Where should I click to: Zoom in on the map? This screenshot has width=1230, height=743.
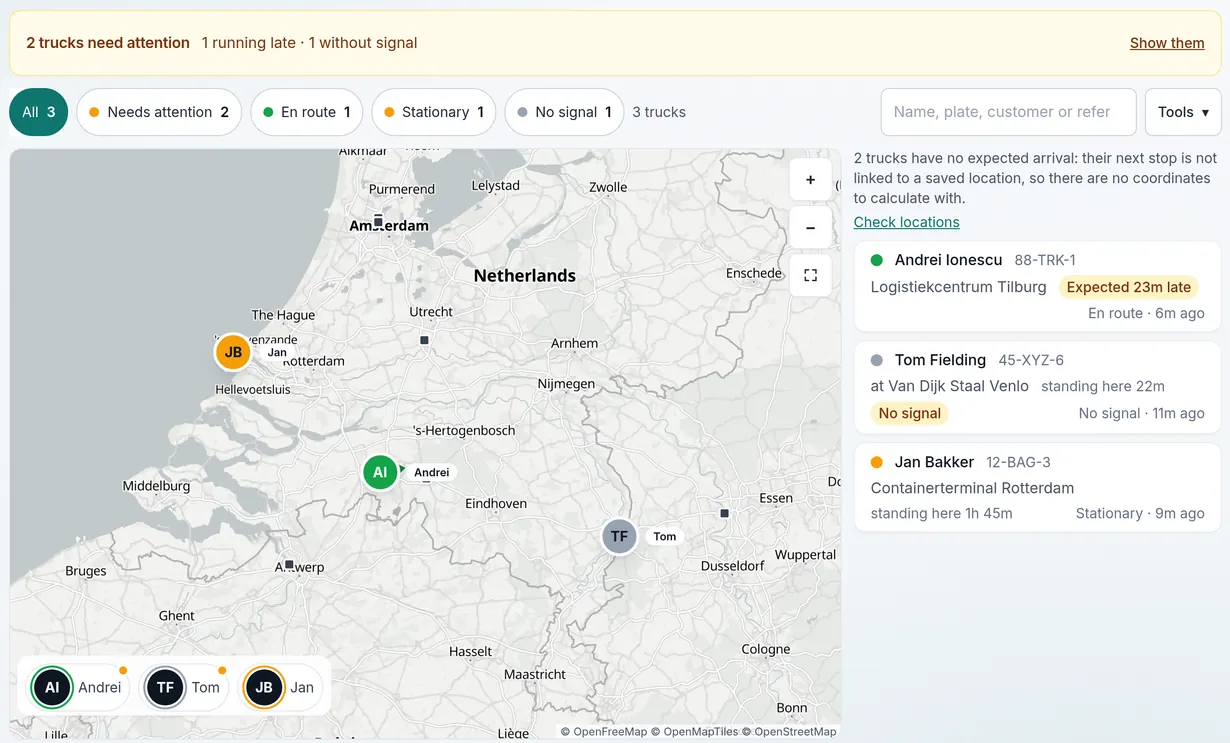pos(810,180)
